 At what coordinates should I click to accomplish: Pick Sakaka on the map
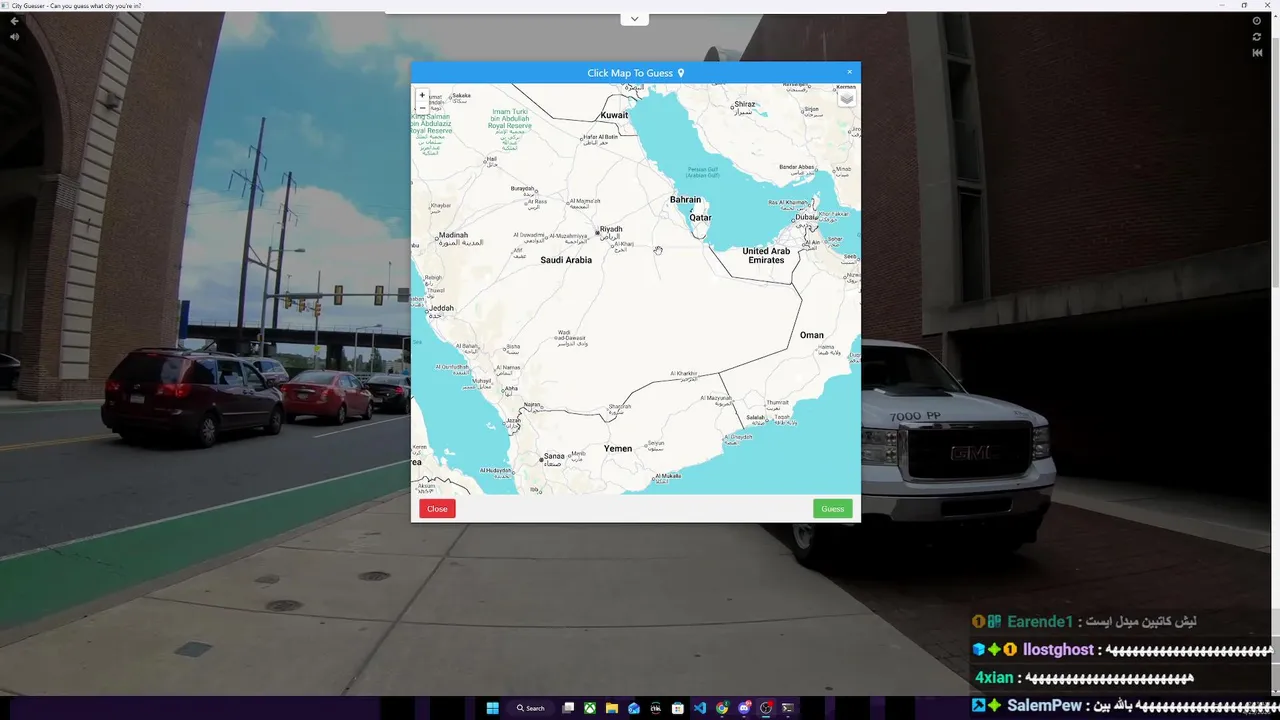click(461, 96)
